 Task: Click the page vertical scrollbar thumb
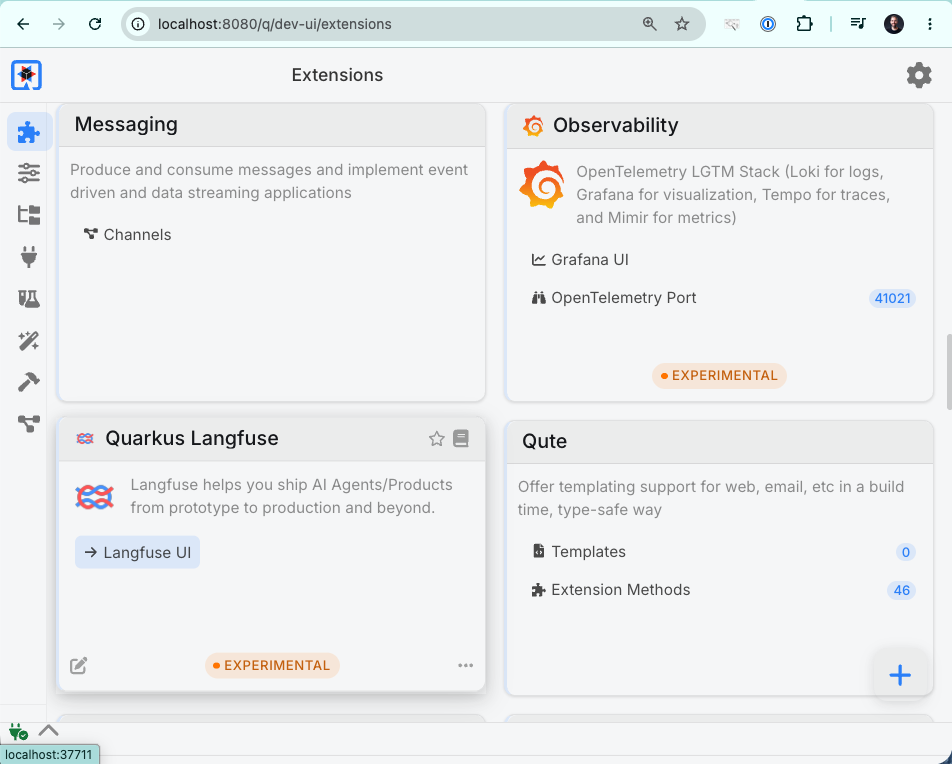[948, 371]
